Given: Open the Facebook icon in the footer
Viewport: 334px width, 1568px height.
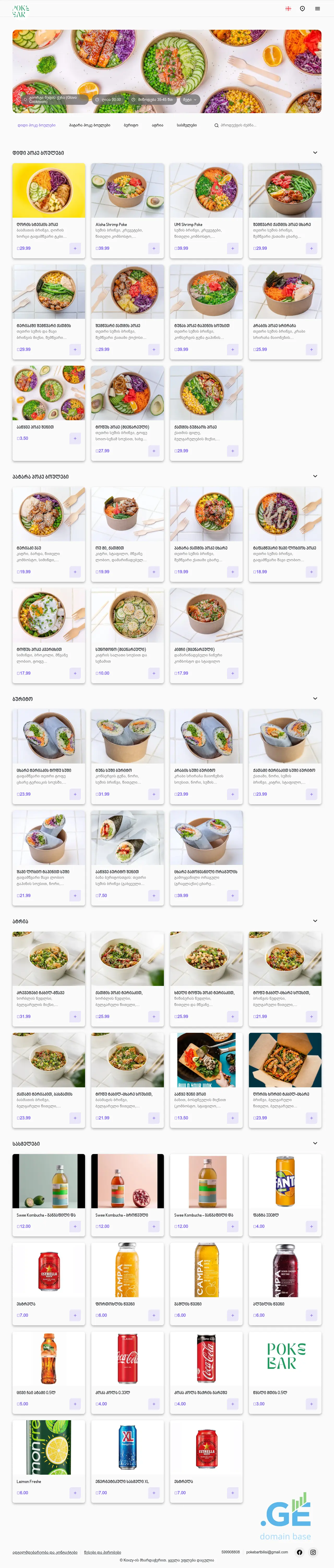Looking at the screenshot, I should 299,1552.
